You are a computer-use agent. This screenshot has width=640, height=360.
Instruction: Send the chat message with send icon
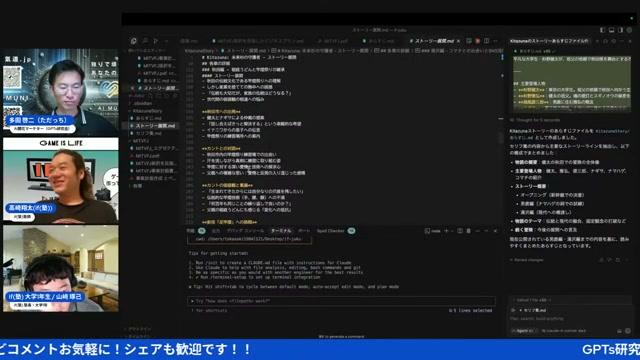(628, 331)
